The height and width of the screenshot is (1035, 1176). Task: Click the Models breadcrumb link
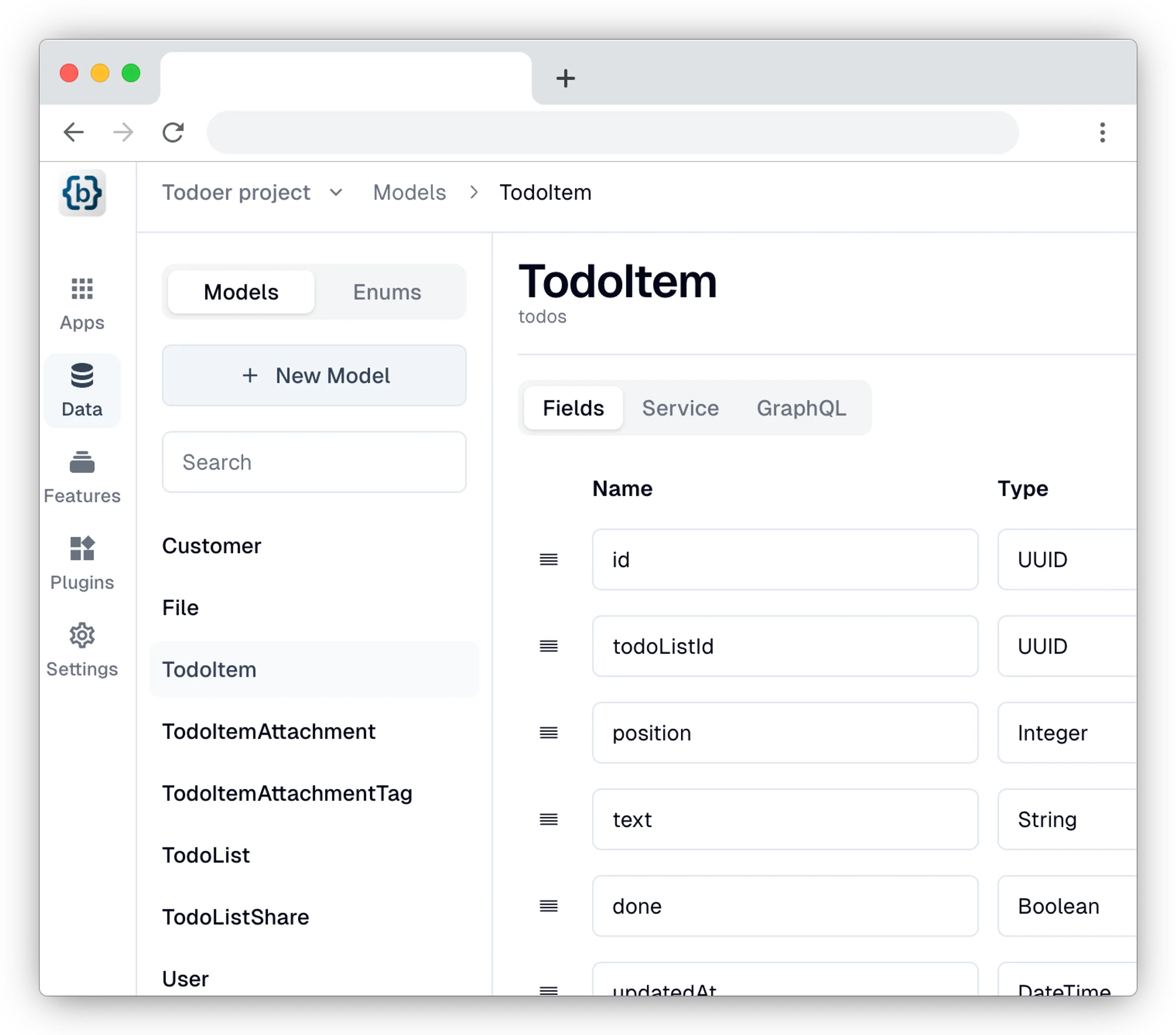(409, 193)
